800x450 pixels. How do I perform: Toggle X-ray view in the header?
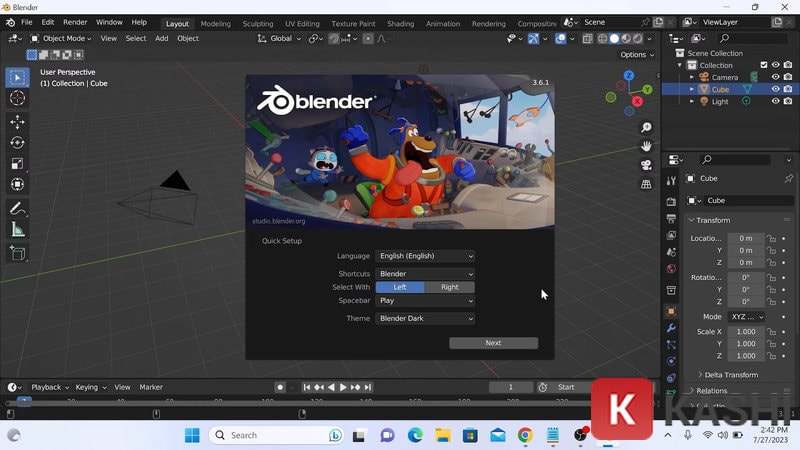click(587, 39)
